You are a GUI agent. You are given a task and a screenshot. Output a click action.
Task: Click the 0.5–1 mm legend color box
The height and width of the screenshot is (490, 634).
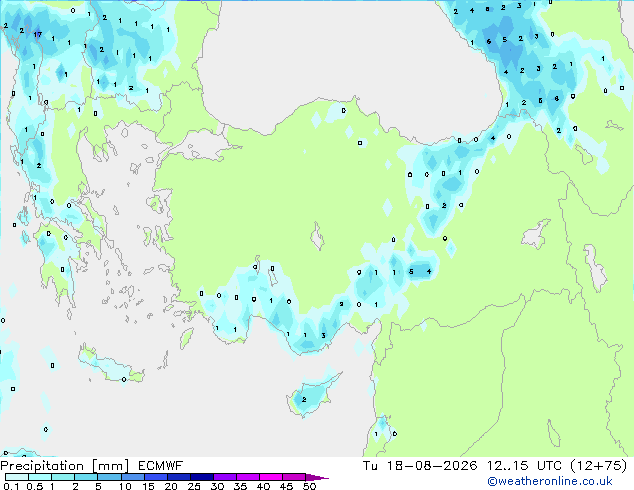(x=40, y=477)
